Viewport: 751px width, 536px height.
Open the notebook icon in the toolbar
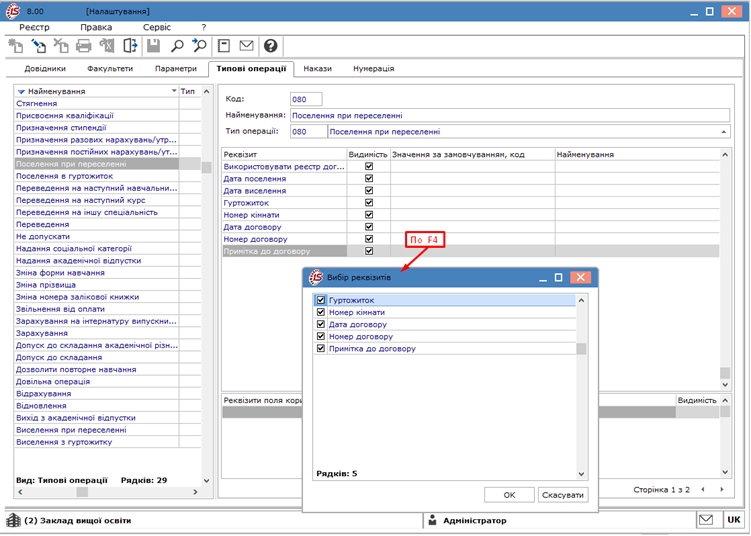point(224,46)
